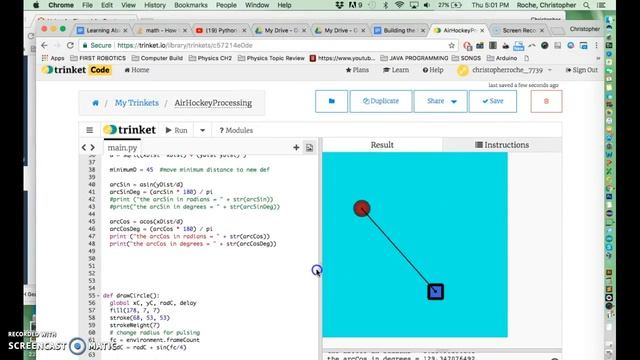This screenshot has width=640, height=360.
Task: Open Chrome three-dot menu
Action: coord(596,45)
